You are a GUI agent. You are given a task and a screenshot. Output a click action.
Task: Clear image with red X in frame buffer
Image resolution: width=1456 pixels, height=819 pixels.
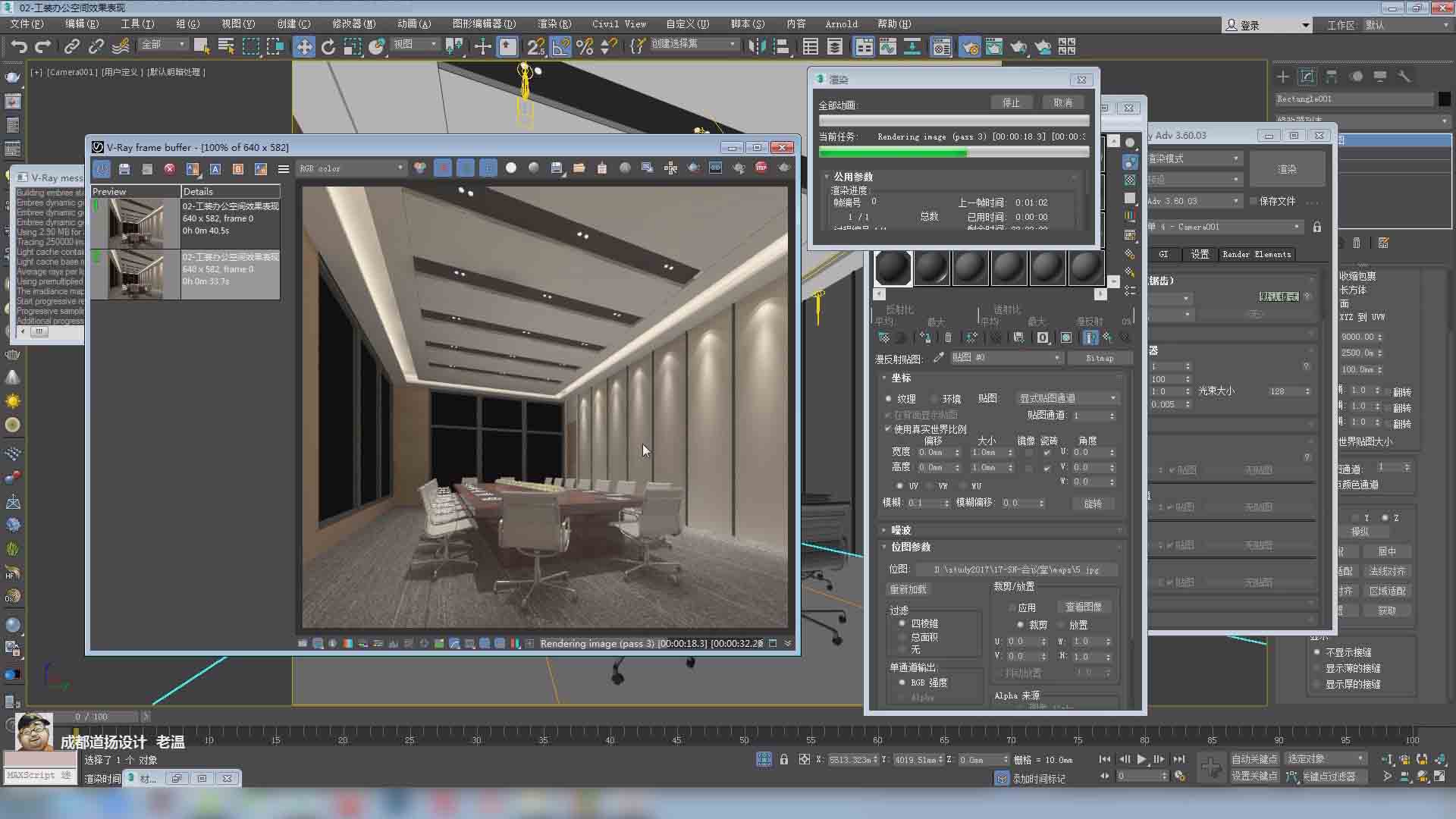pos(170,168)
